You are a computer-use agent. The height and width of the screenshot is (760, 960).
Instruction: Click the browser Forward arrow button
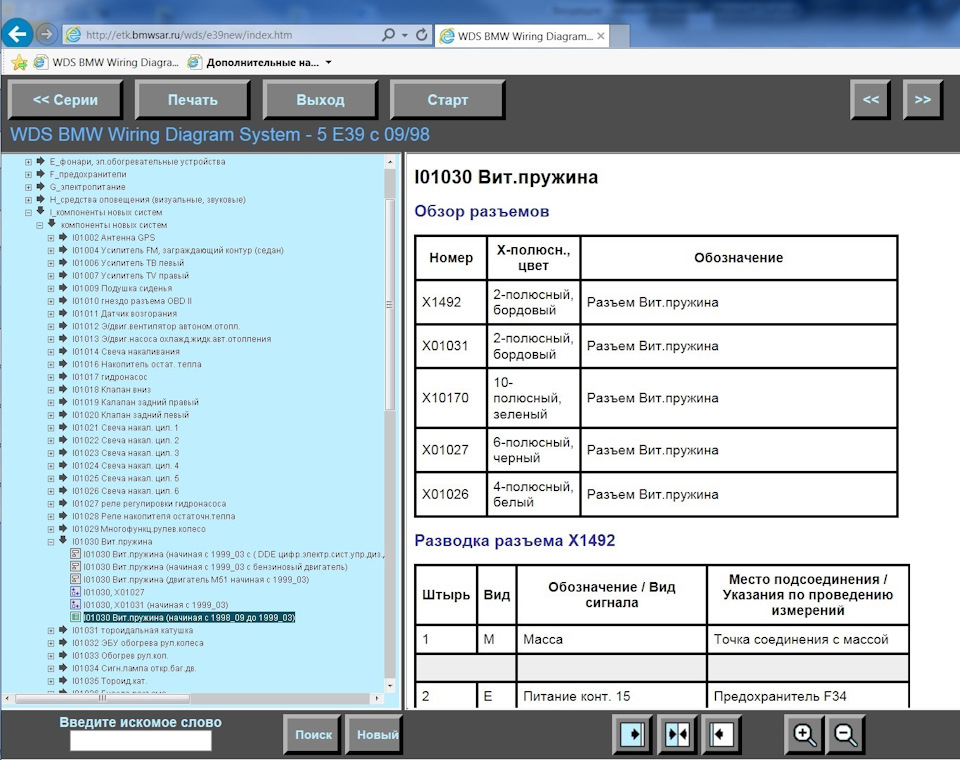[47, 34]
